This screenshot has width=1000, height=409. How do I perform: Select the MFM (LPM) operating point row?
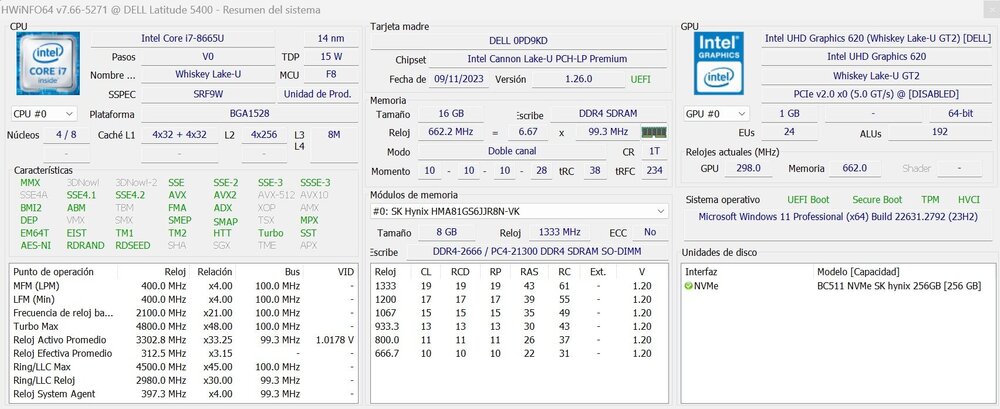(184, 286)
